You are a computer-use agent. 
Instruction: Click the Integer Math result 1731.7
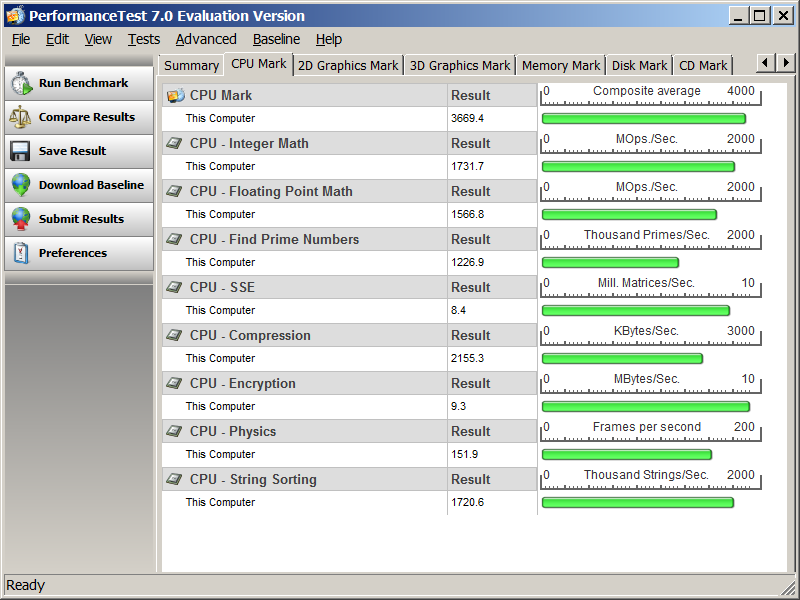coord(467,166)
